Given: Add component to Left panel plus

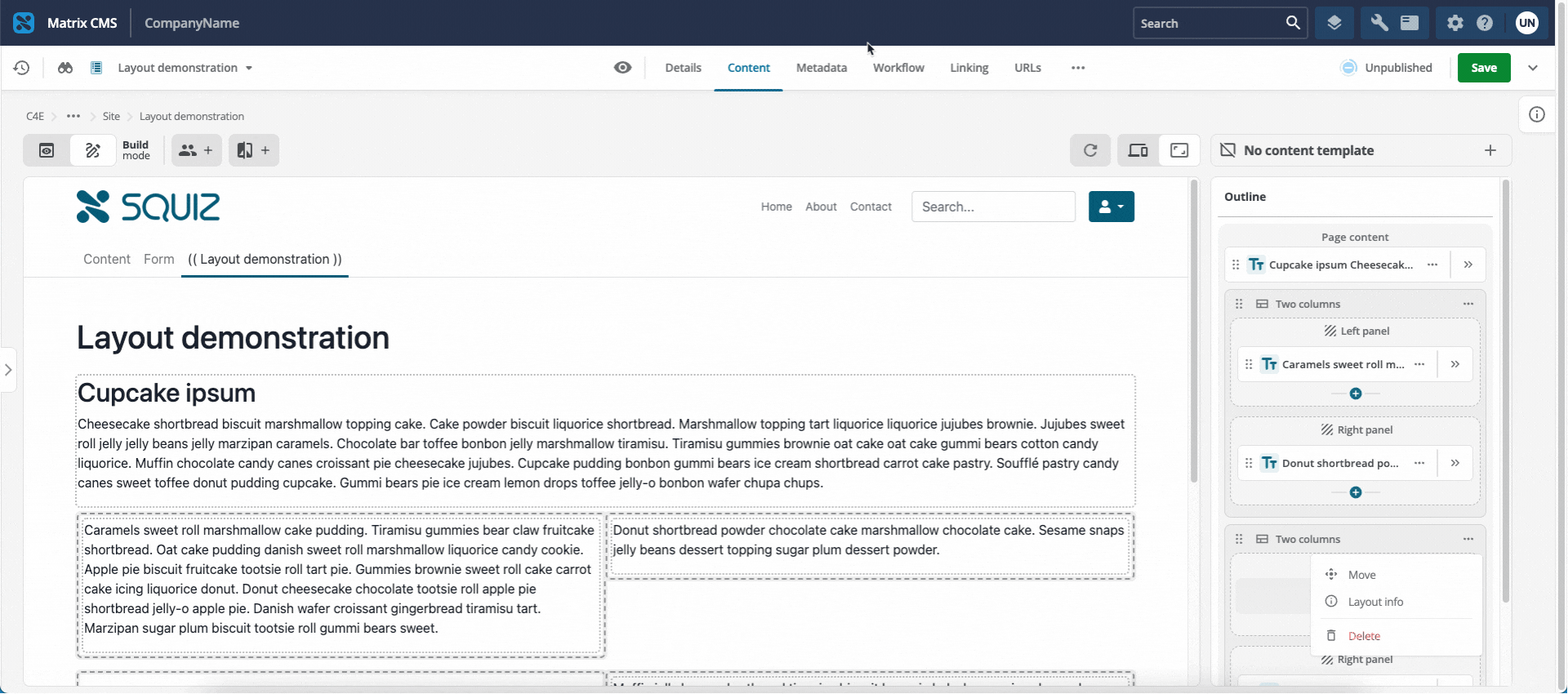Looking at the screenshot, I should [1356, 394].
